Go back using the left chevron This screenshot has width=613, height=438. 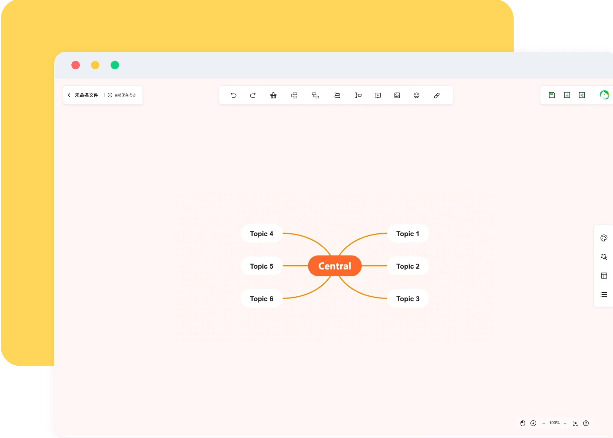pos(69,95)
